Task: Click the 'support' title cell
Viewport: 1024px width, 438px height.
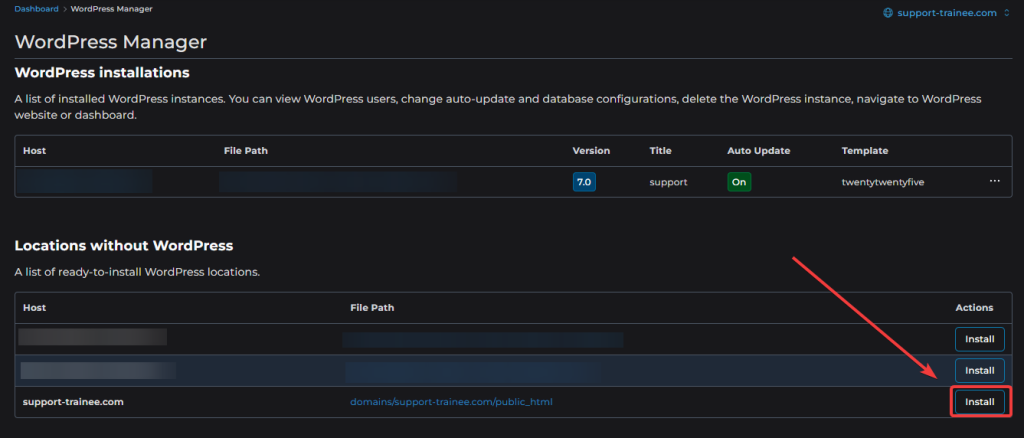Action: pyautogui.click(x=668, y=182)
